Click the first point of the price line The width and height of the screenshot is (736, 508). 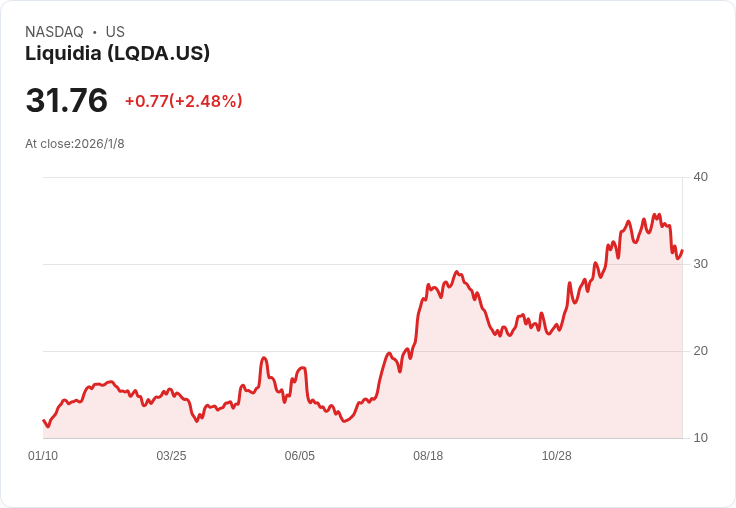43,420
